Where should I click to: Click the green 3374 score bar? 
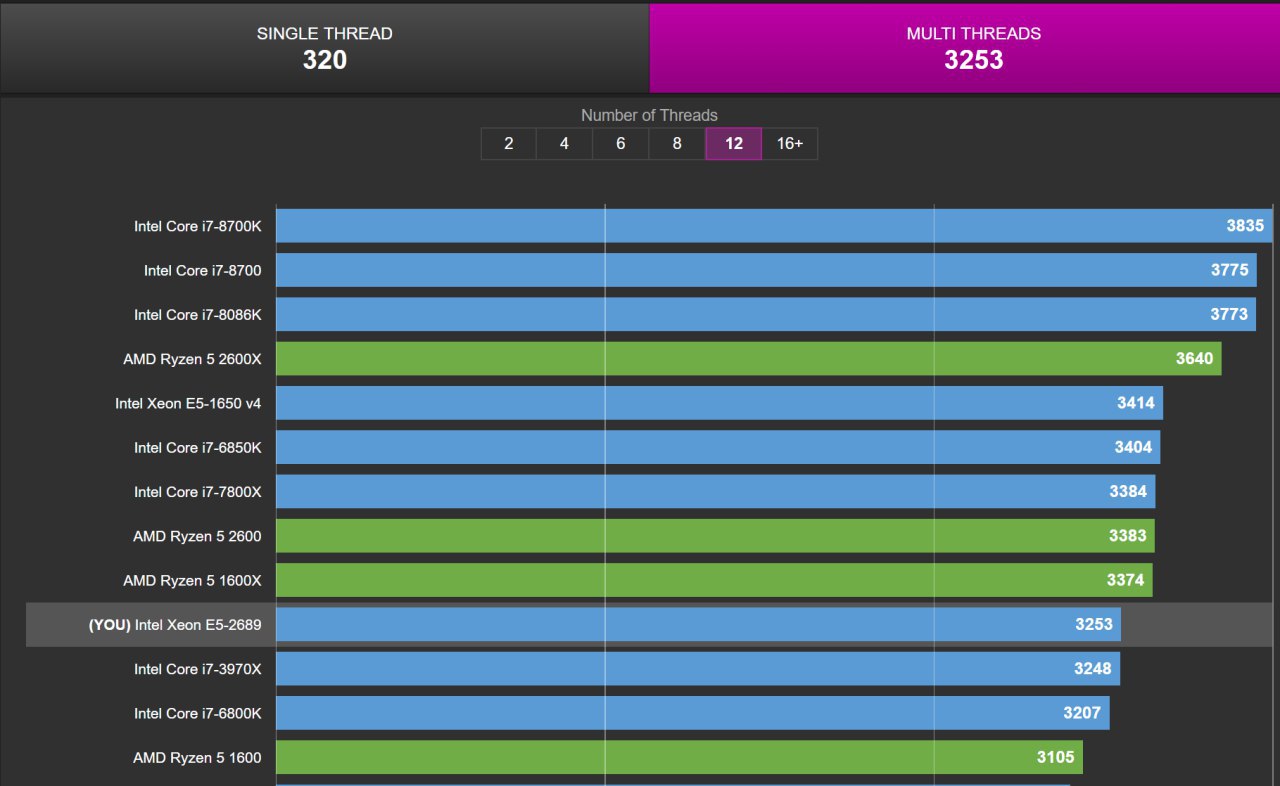click(x=714, y=580)
